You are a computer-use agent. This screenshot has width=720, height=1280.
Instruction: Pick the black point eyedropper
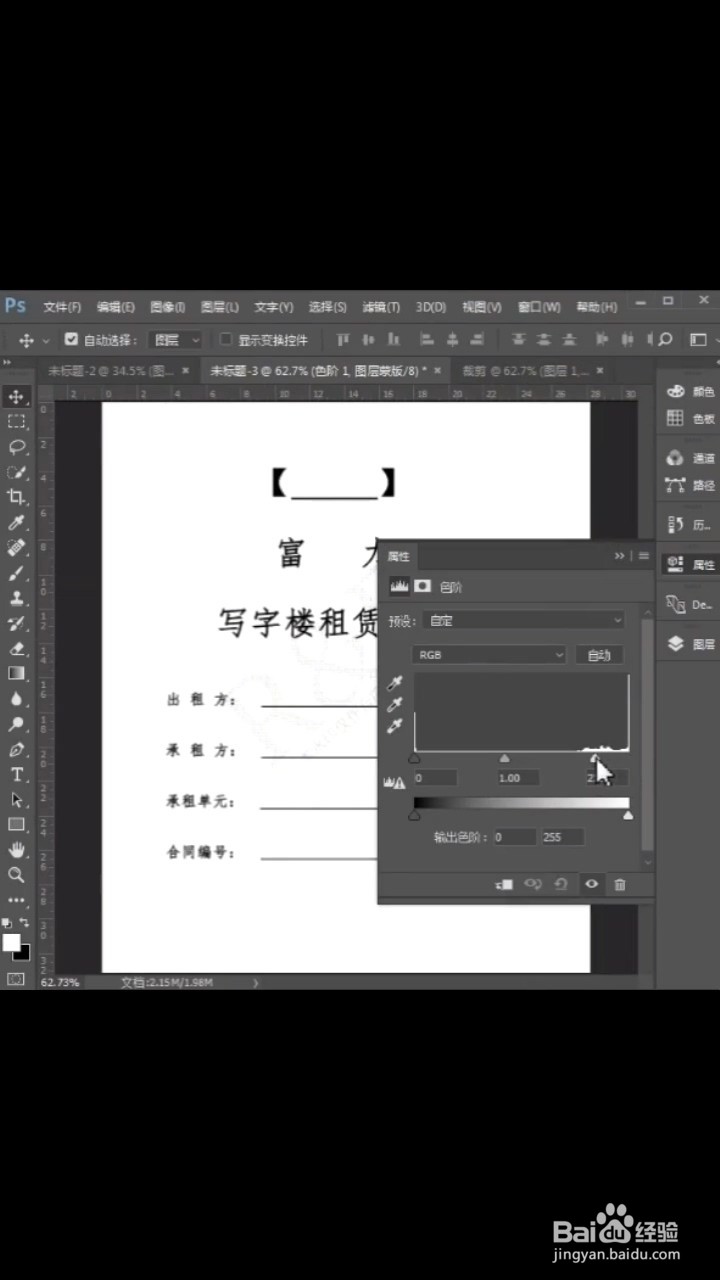[x=395, y=683]
